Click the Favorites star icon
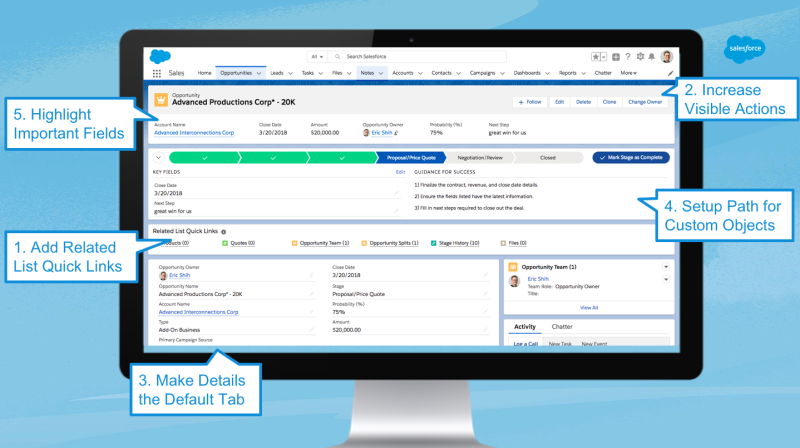Viewport: 800px width, 448px height. coord(595,57)
